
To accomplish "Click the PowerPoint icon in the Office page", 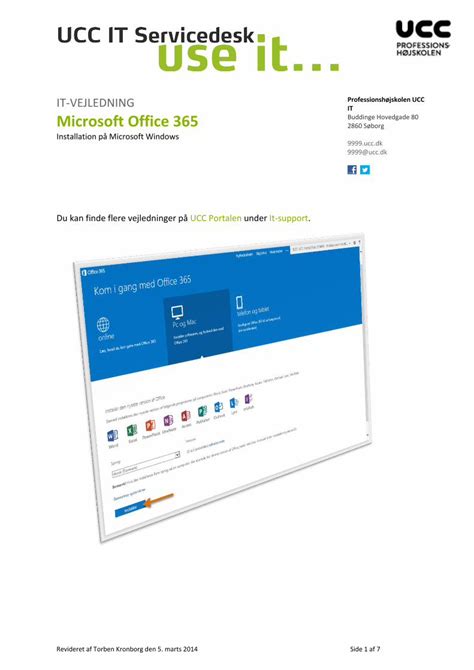I will (150, 425).
